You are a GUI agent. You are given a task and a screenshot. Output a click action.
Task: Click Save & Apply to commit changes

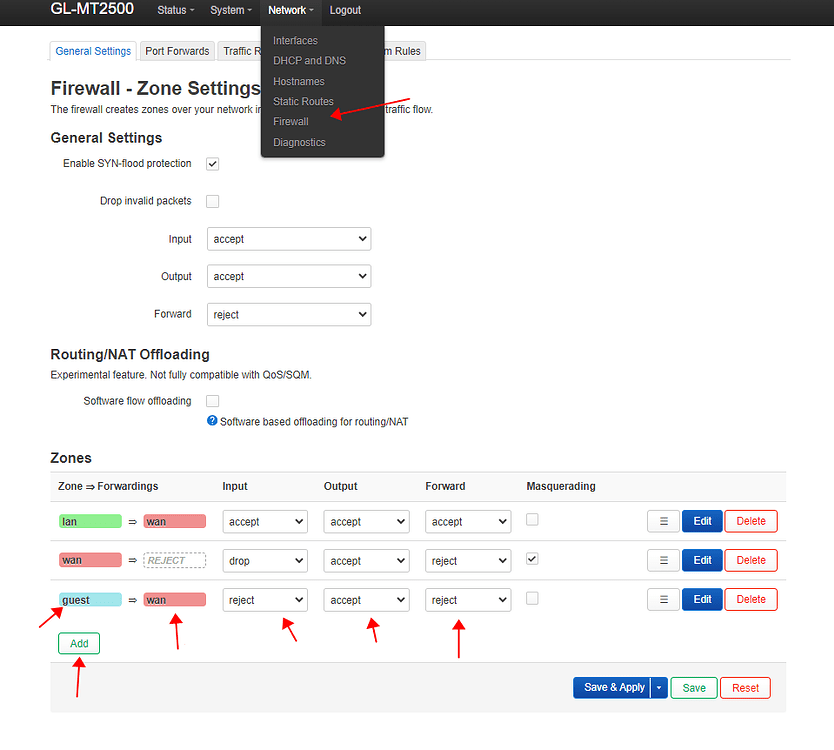[x=612, y=688]
